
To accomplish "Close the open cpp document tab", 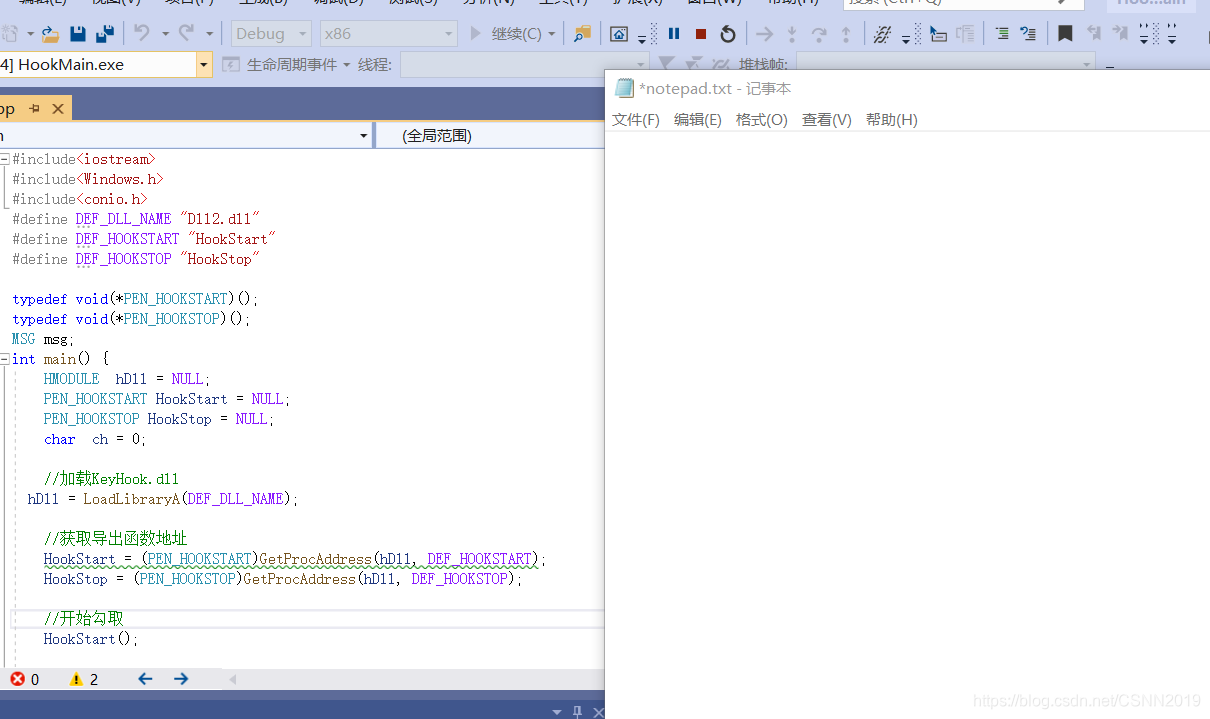I will (57, 108).
